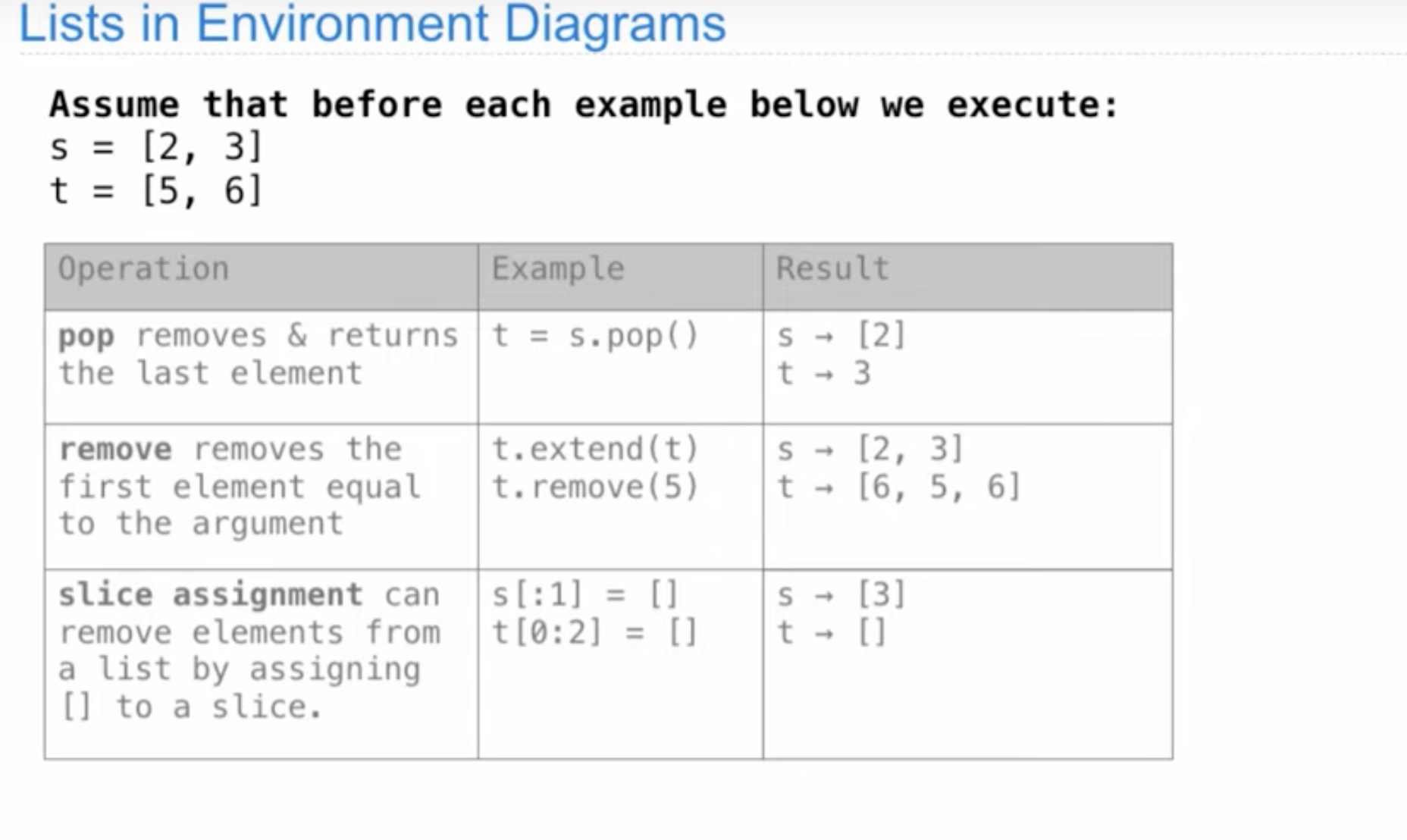This screenshot has height=840, width=1407.
Task: Select the pop operation description cell
Action: (x=262, y=368)
